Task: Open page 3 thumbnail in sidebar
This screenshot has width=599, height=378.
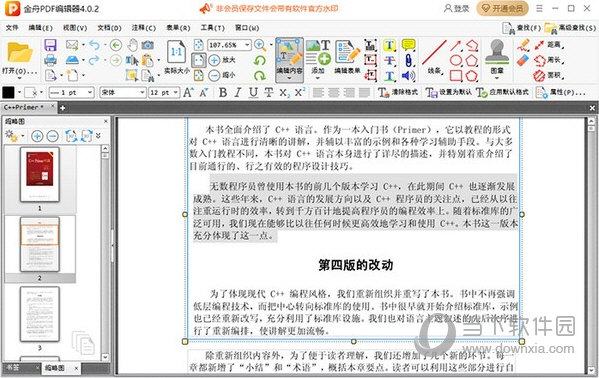Action: point(40,314)
